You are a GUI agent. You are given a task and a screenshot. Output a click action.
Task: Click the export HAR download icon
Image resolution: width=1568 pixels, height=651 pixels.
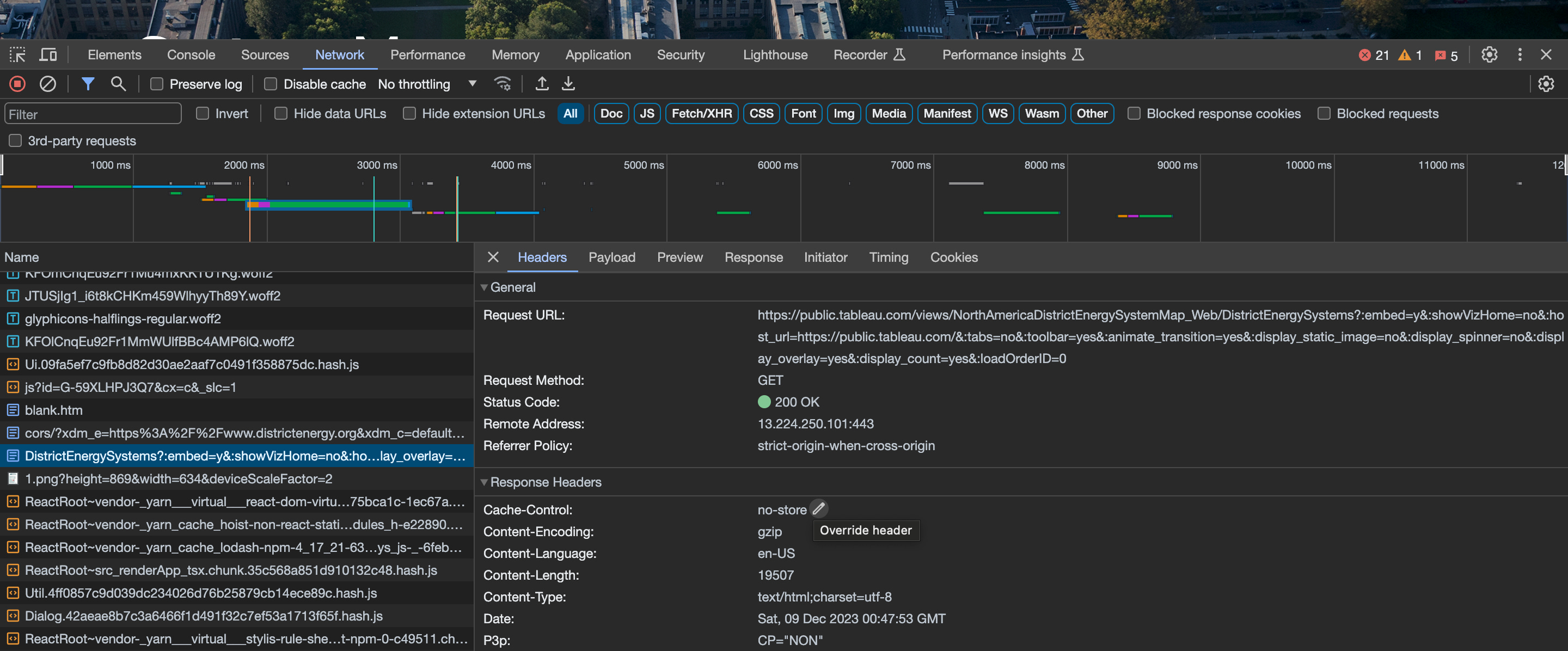coord(568,84)
